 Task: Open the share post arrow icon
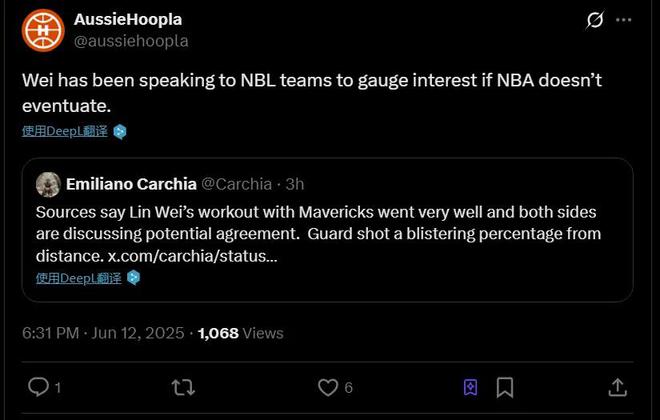click(x=617, y=386)
